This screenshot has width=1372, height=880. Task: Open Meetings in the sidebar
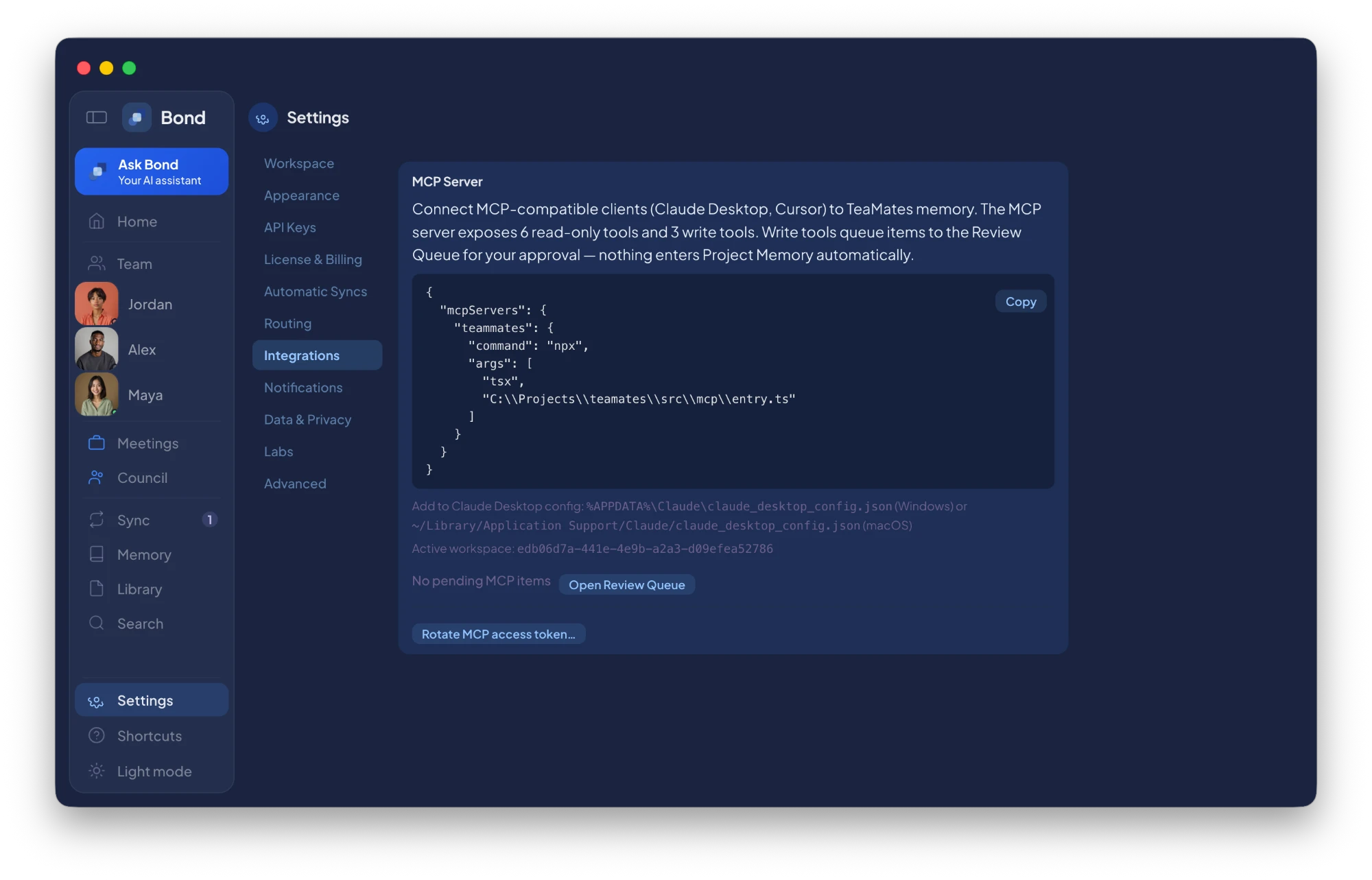pyautogui.click(x=152, y=443)
